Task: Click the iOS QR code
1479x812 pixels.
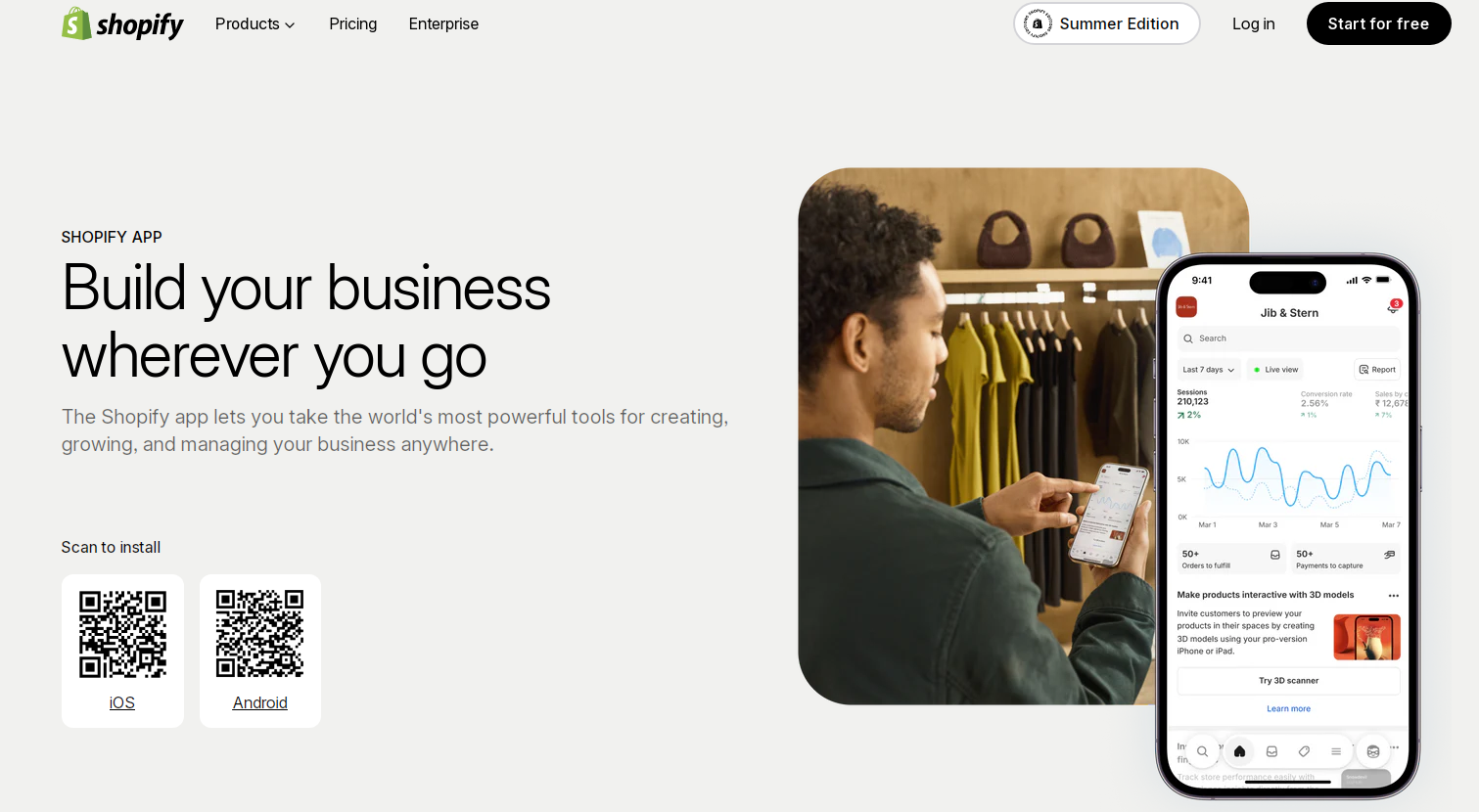Action: point(122,634)
